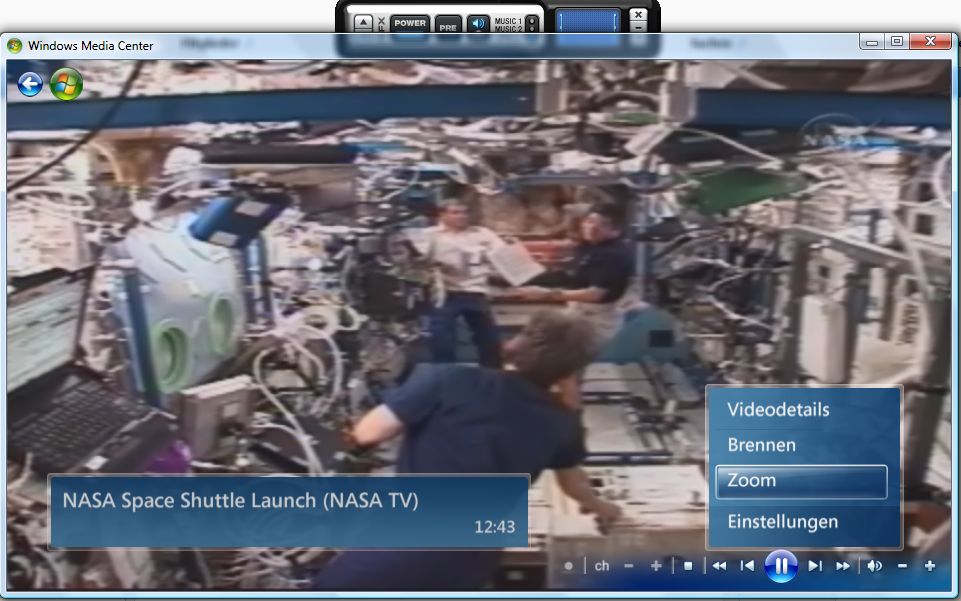The width and height of the screenshot is (961, 601).
Task: Minimize the gadget with dash button
Action: 638,28
